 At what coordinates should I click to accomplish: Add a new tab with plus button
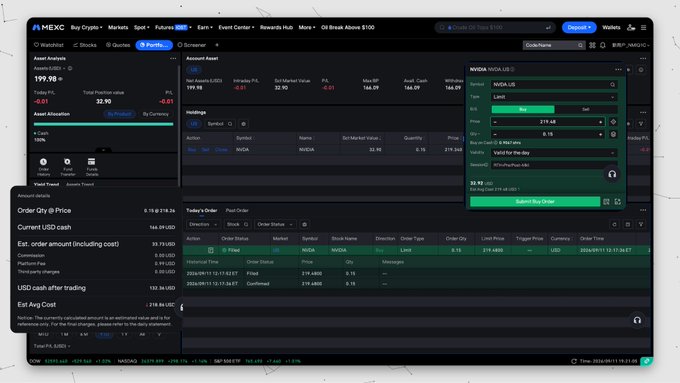(217, 45)
